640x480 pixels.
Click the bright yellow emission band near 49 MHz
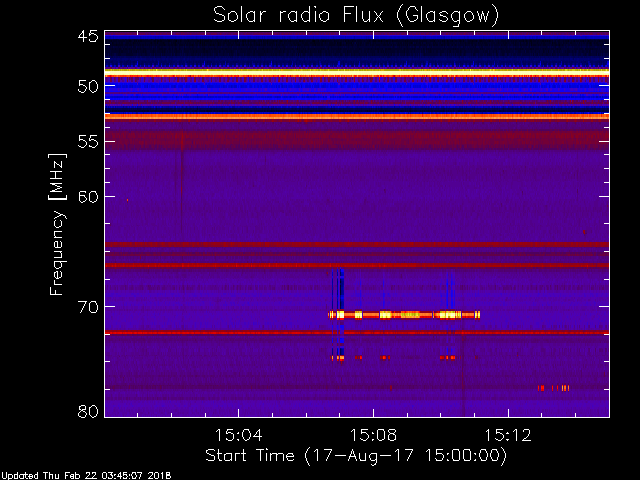[x=357, y=72]
